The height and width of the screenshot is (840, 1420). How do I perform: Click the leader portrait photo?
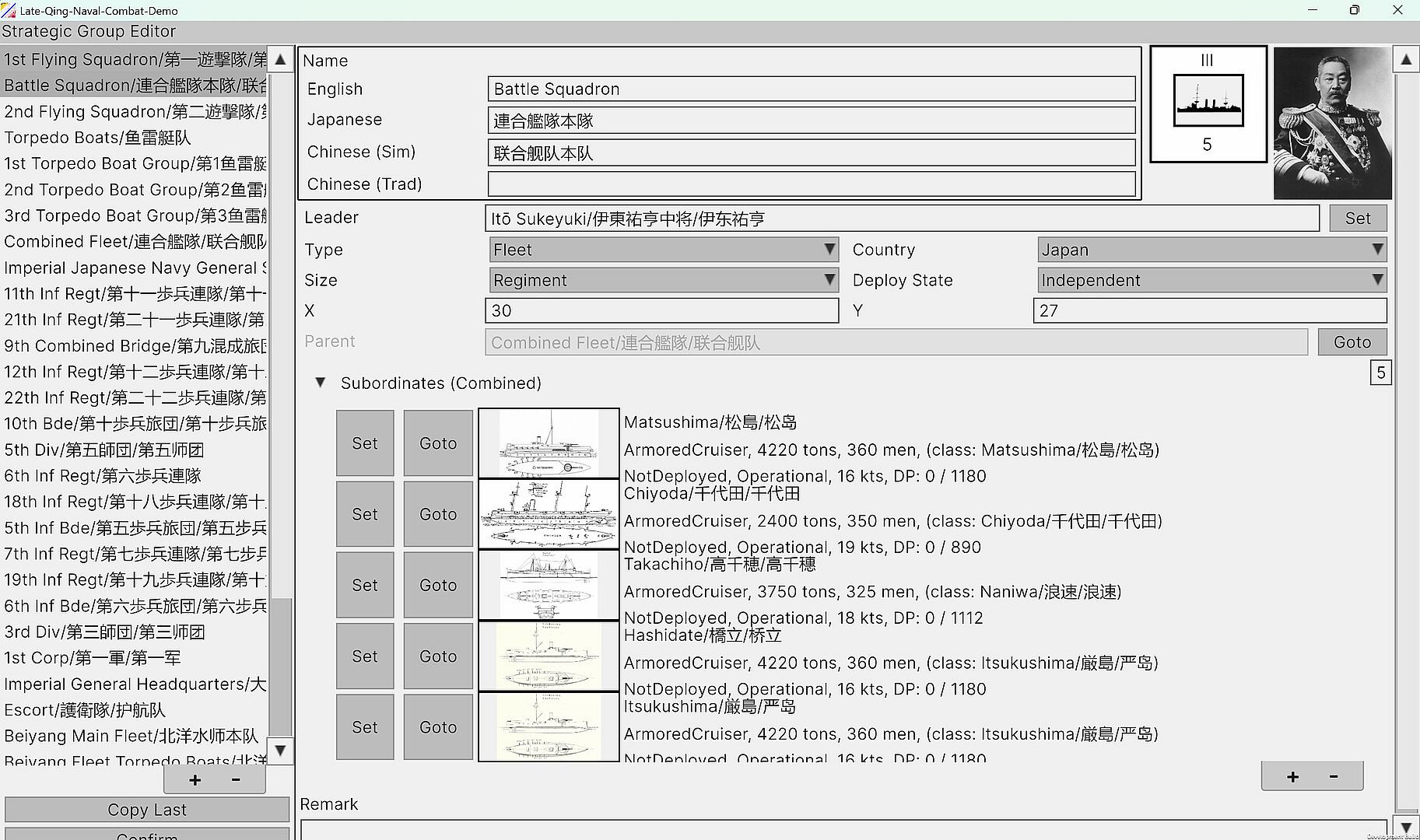coord(1332,123)
